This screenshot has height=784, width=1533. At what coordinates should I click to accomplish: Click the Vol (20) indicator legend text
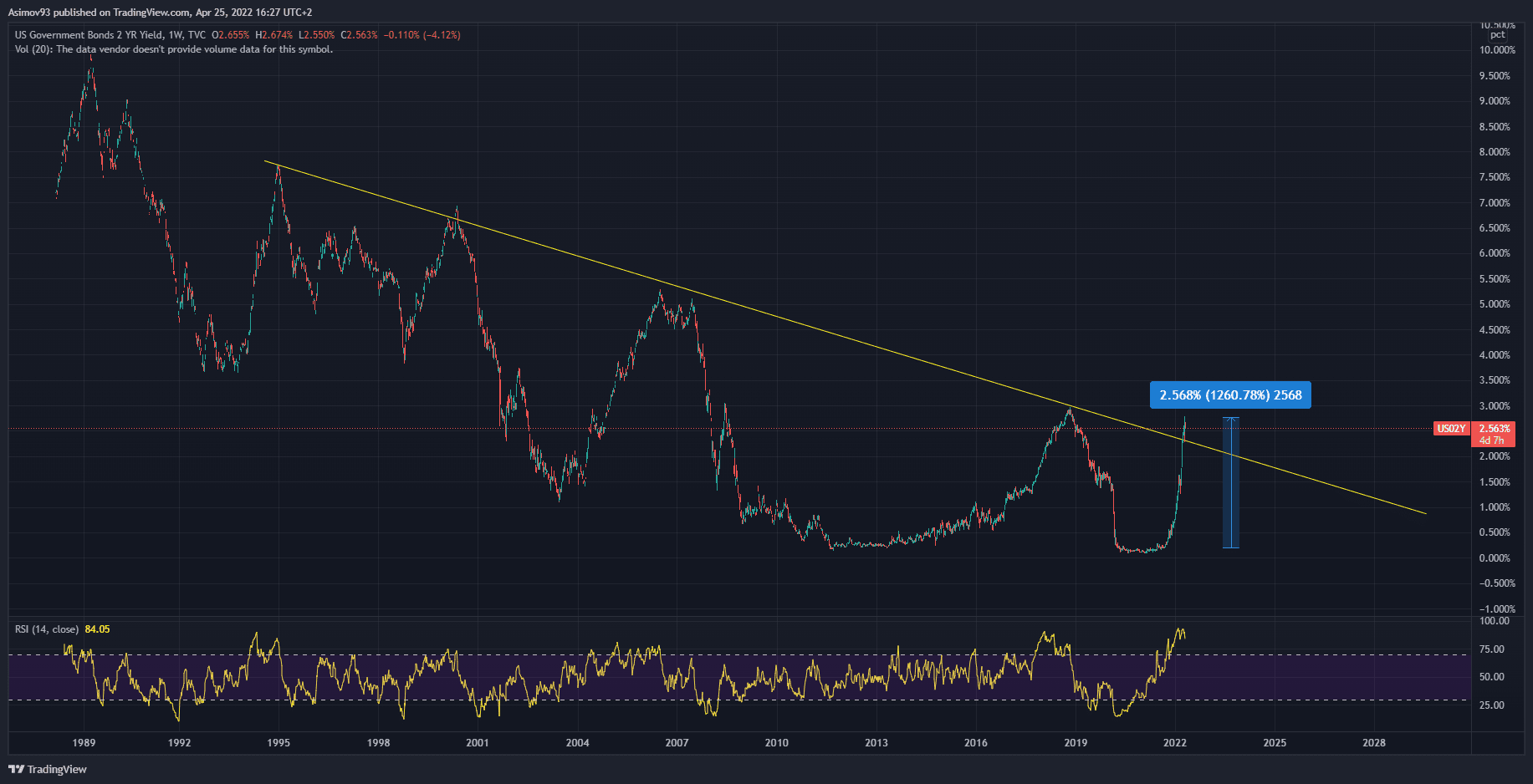(173, 49)
